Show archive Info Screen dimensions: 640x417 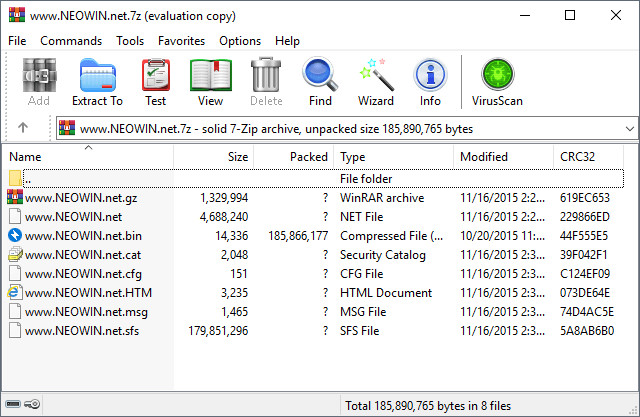click(430, 75)
